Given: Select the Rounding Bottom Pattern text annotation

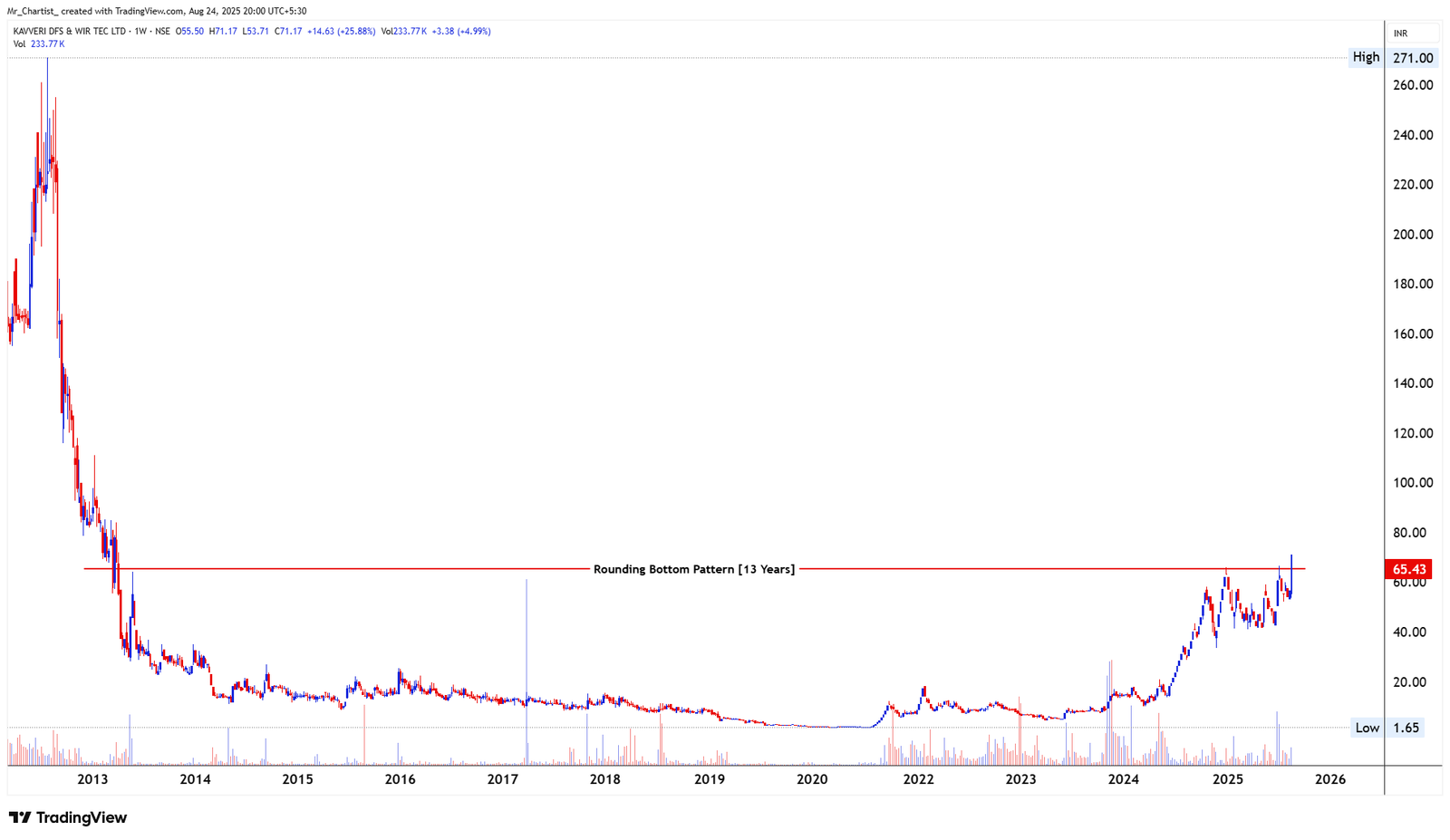Looking at the screenshot, I should click(x=694, y=569).
